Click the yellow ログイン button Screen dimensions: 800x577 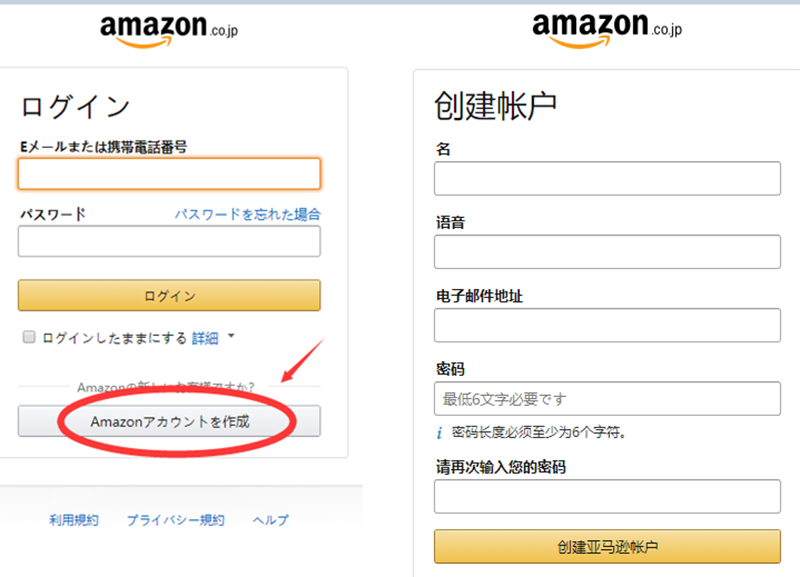pos(169,295)
